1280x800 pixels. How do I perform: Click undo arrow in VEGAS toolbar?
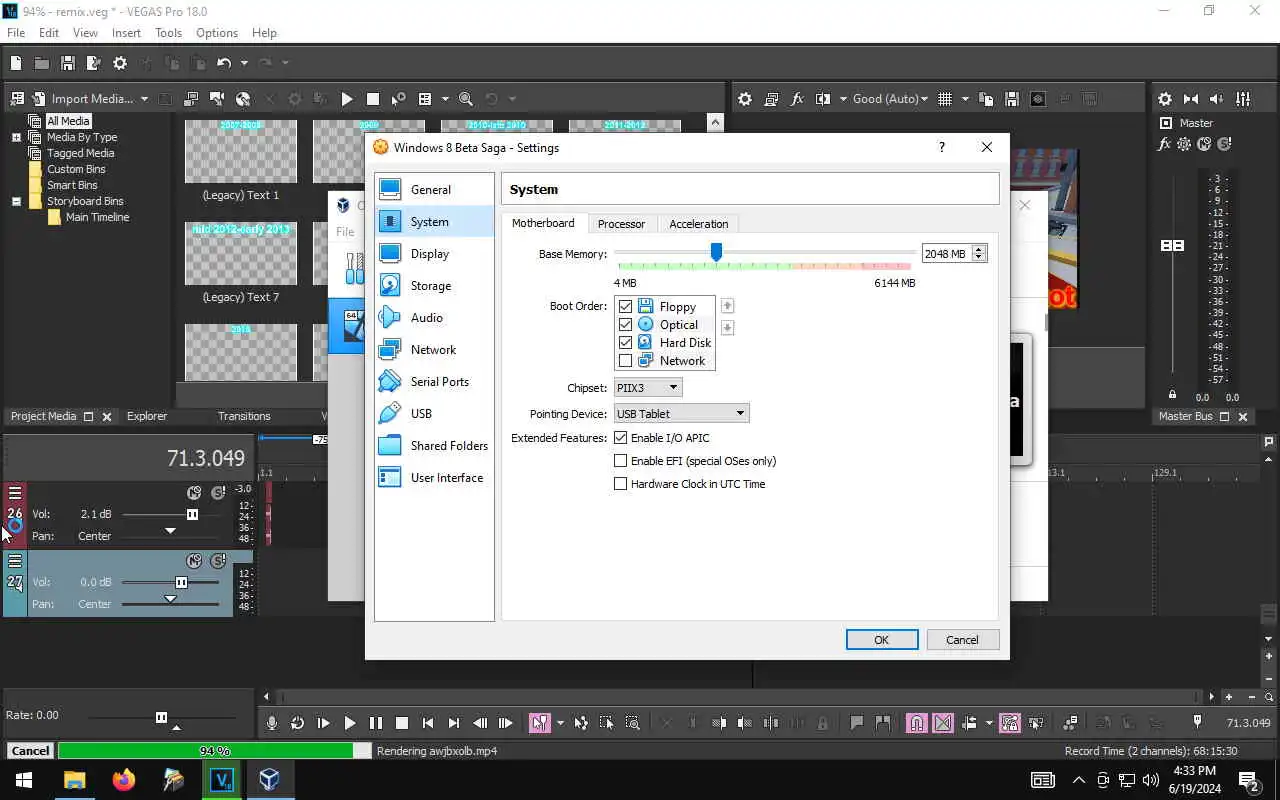pos(224,63)
